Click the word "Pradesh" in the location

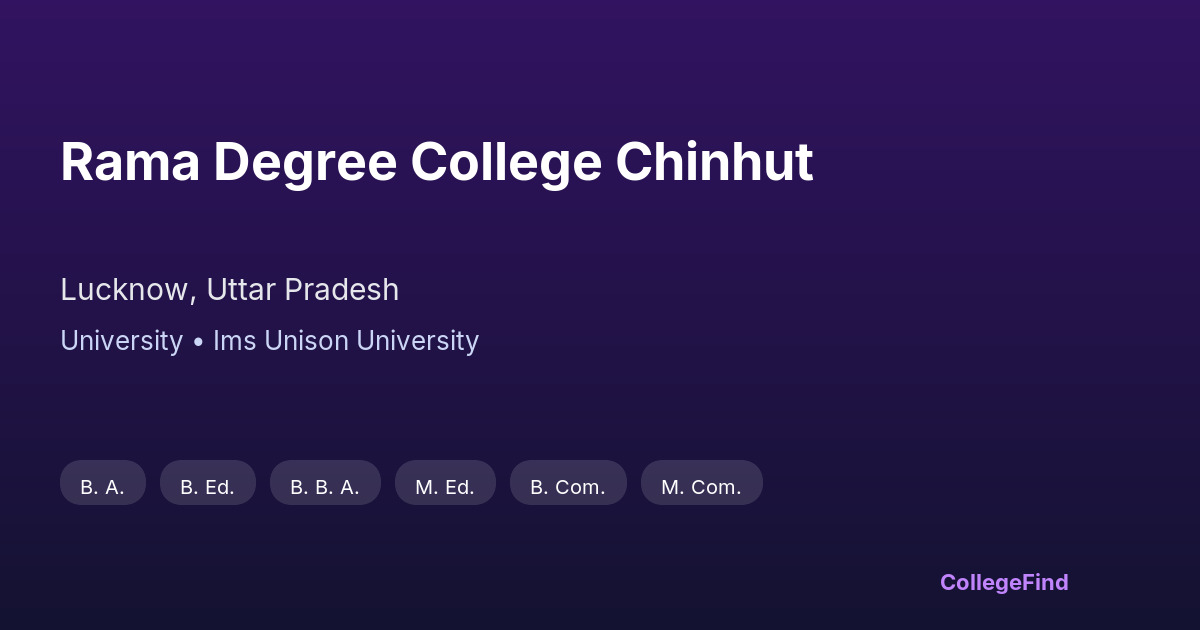pyautogui.click(x=342, y=290)
